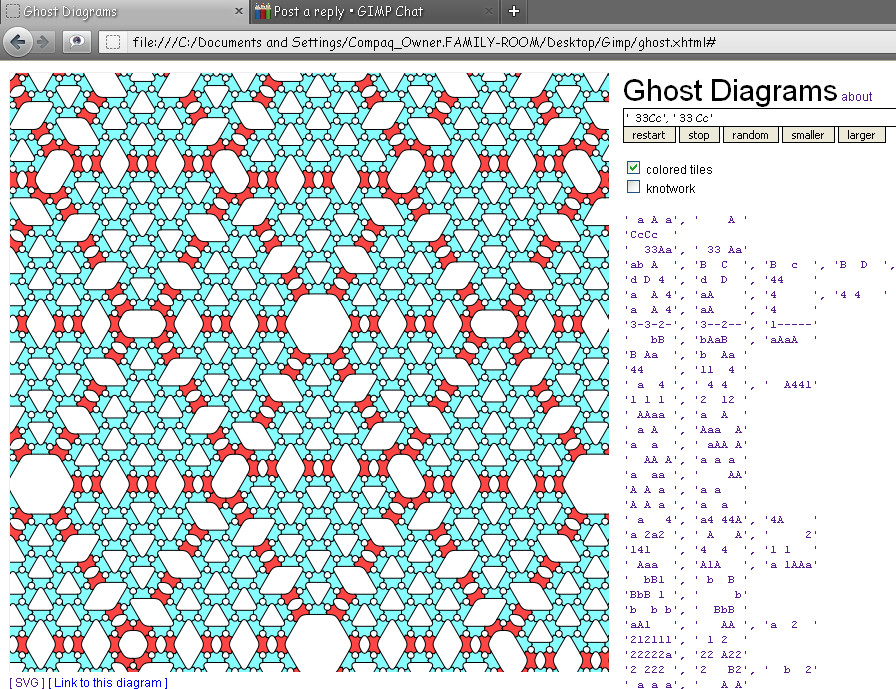The width and height of the screenshot is (896, 689).
Task: Click the restart button
Action: [x=649, y=135]
